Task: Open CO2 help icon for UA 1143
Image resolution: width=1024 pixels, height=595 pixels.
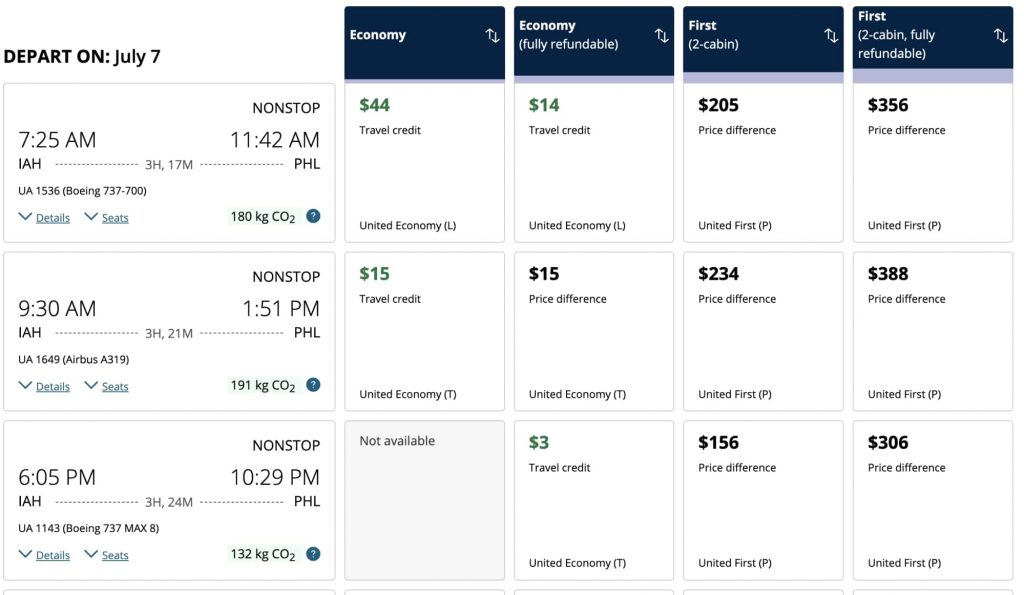Action: pos(313,554)
